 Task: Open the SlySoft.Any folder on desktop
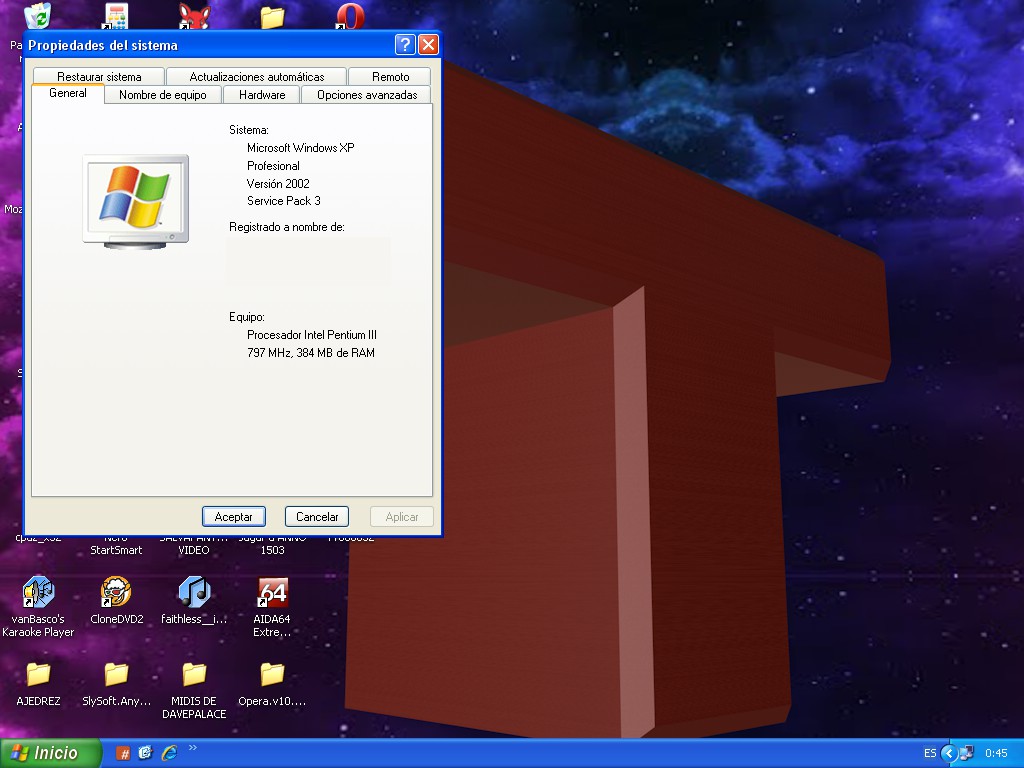tap(116, 675)
